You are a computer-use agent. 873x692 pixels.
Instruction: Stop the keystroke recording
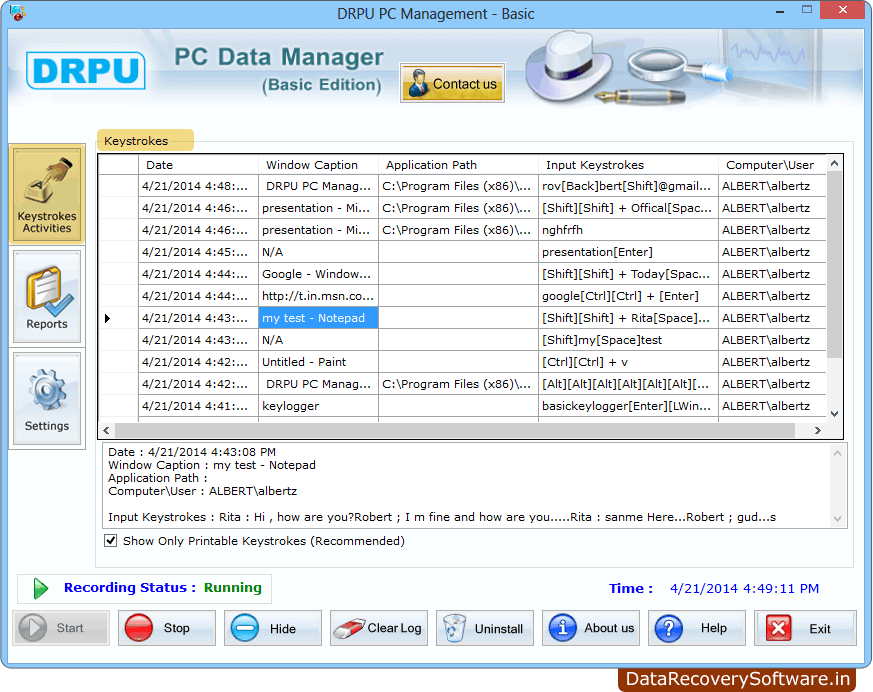167,628
